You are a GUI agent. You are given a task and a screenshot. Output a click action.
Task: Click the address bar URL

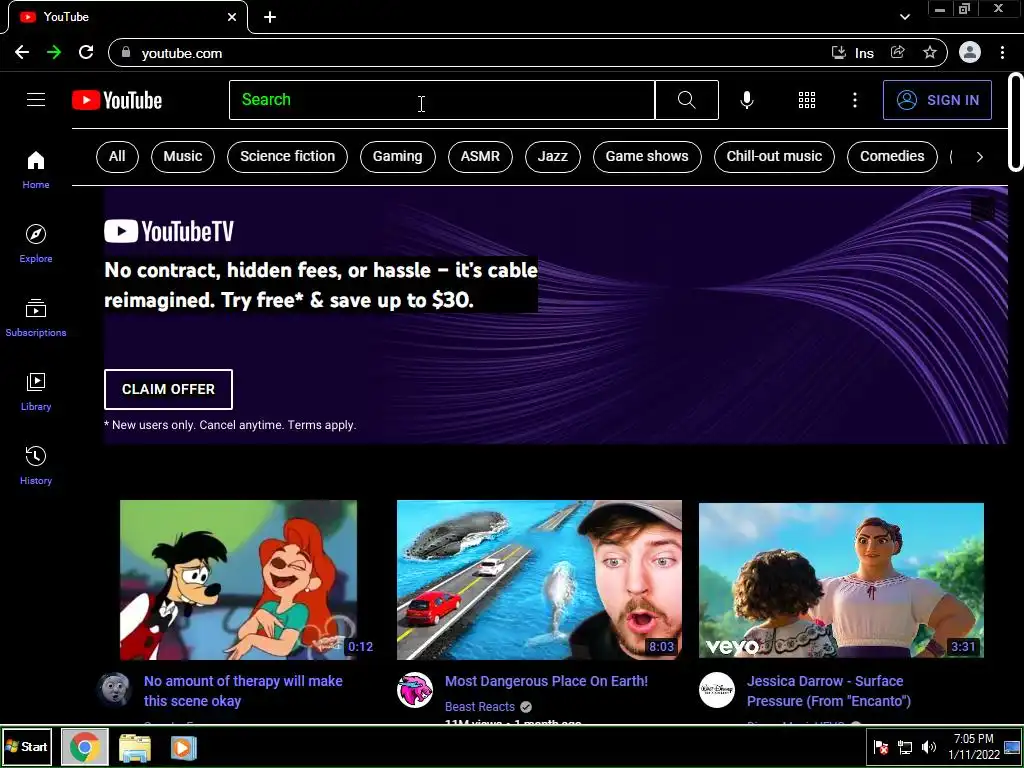(182, 54)
